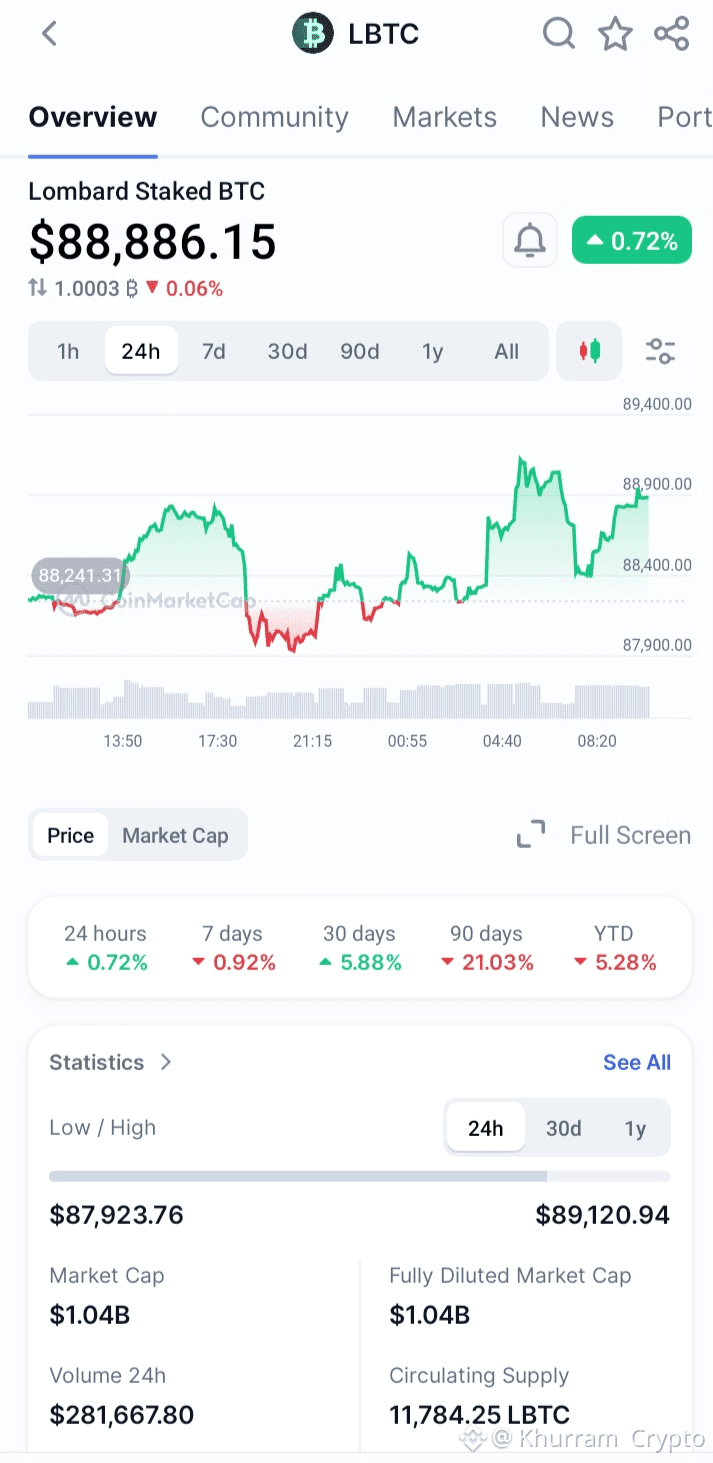
Task: Switch to the Markets tab
Action: (x=444, y=117)
